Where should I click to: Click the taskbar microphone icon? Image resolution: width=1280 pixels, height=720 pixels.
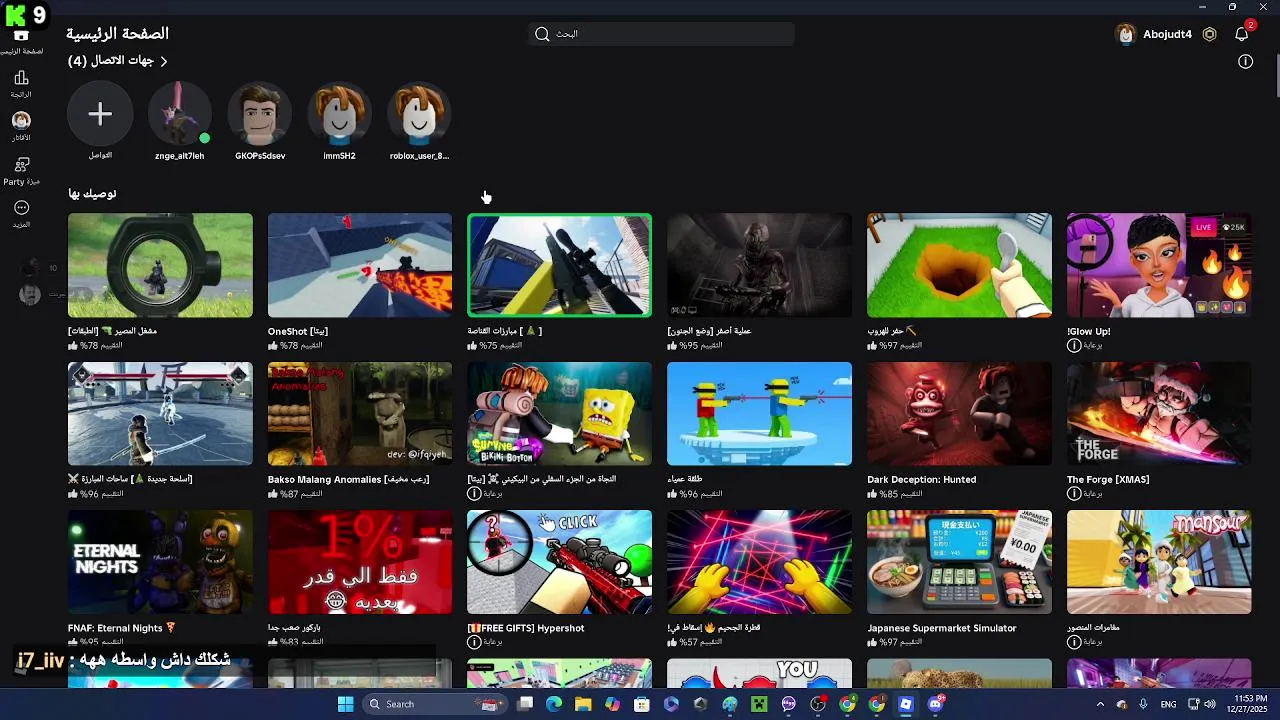tap(1143, 704)
